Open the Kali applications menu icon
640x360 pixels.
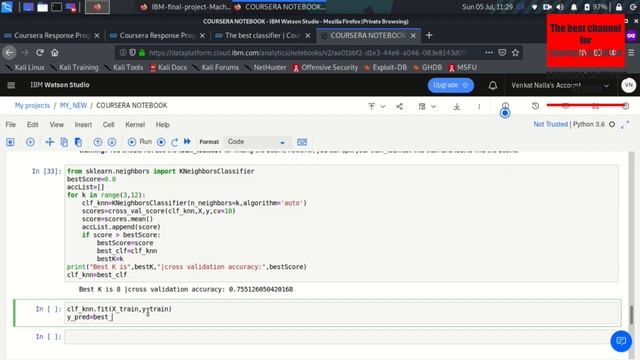coord(7,7)
